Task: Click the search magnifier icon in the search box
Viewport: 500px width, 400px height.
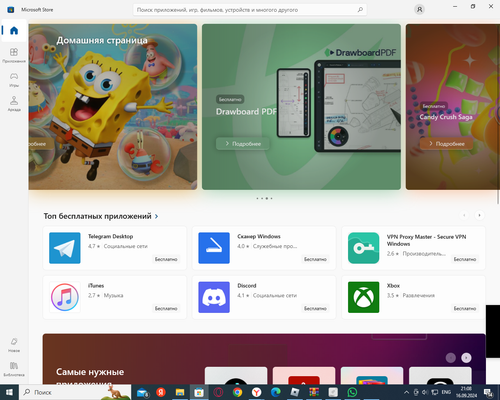Action: click(x=360, y=10)
